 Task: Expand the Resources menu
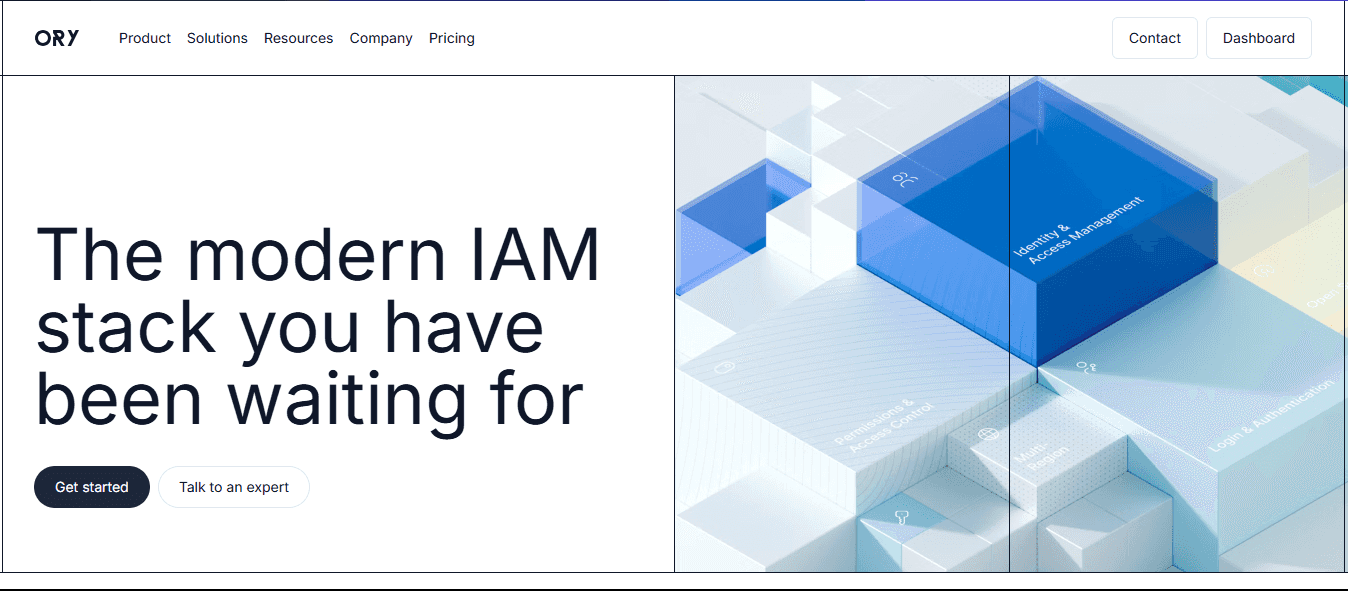[298, 38]
